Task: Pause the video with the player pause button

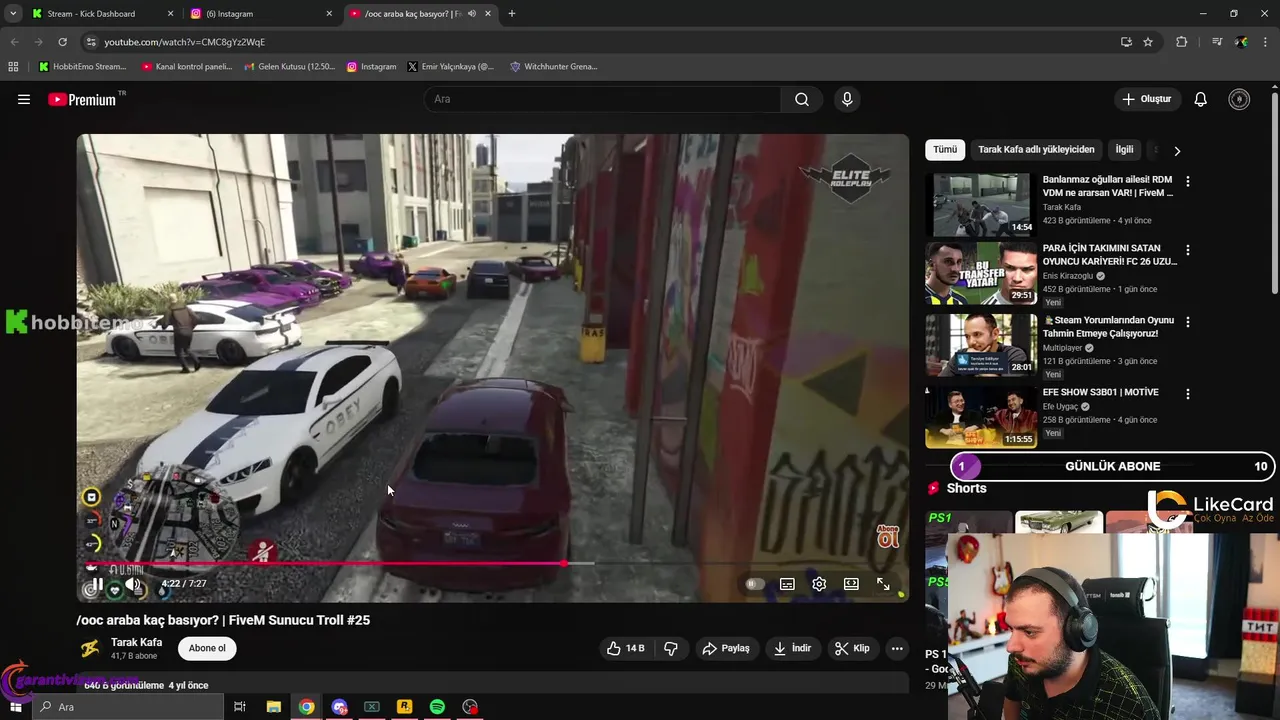Action: [x=97, y=584]
